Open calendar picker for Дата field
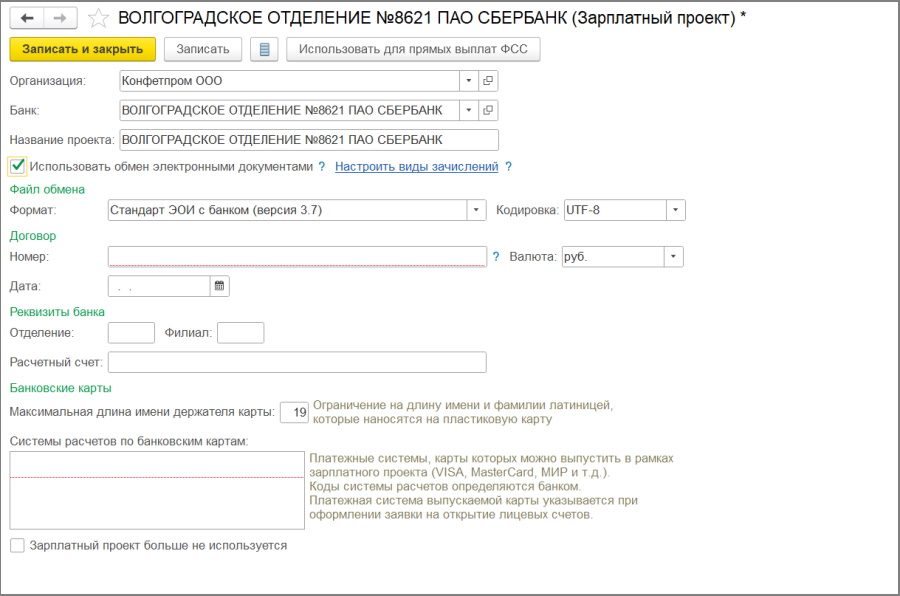Viewport: 900px width, 596px height. (x=219, y=286)
